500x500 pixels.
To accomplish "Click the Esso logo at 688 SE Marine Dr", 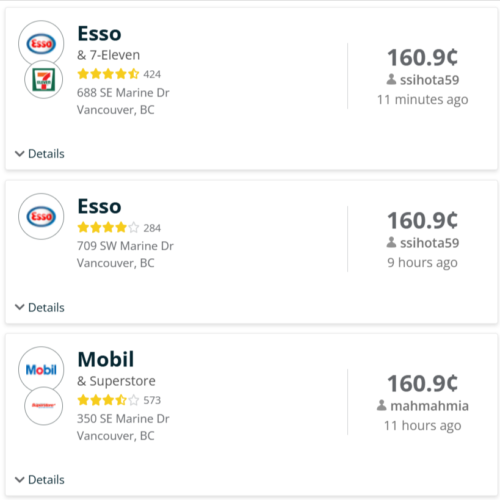I will pyautogui.click(x=41, y=43).
